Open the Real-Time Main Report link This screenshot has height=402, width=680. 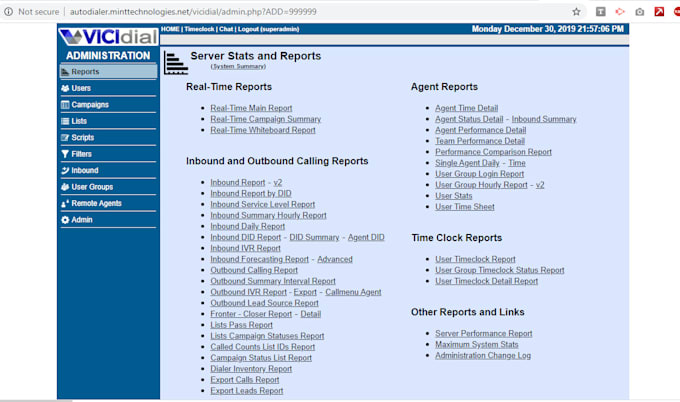(x=251, y=107)
